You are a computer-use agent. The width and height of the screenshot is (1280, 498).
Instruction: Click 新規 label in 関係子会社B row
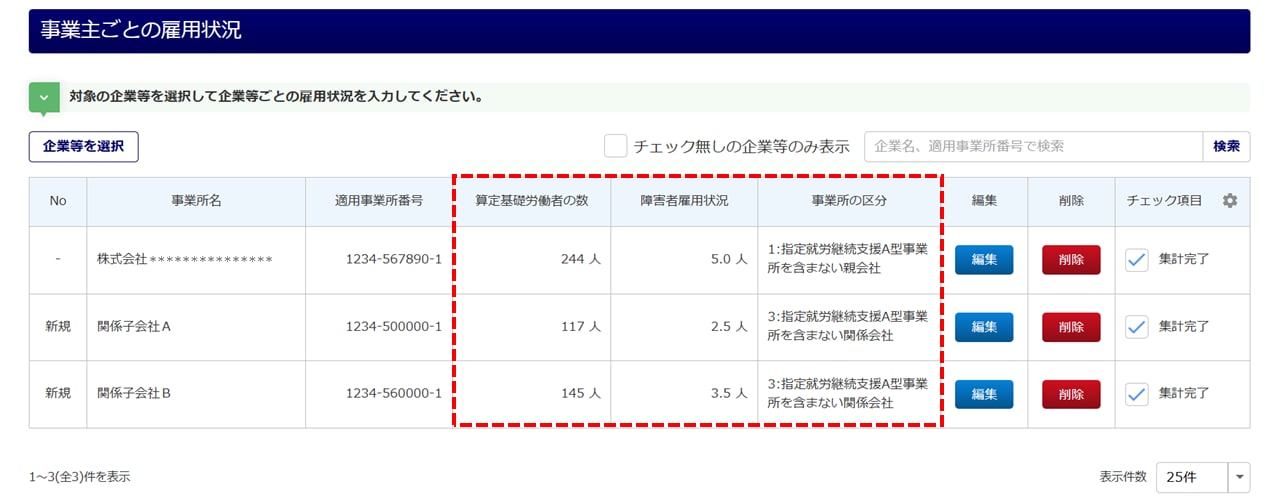pos(58,394)
